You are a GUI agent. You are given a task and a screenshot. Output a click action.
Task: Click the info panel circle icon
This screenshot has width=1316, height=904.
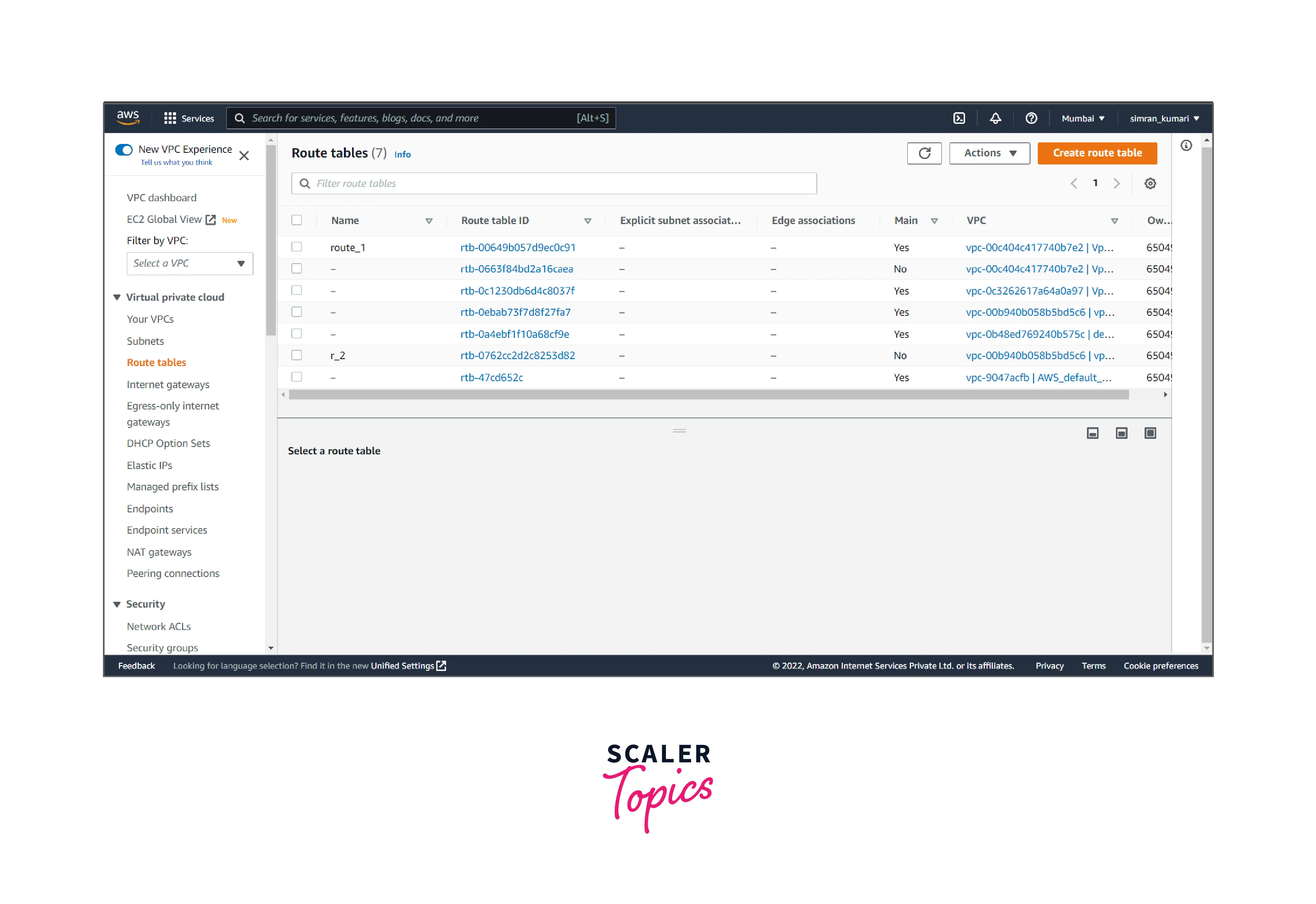coord(1186,146)
